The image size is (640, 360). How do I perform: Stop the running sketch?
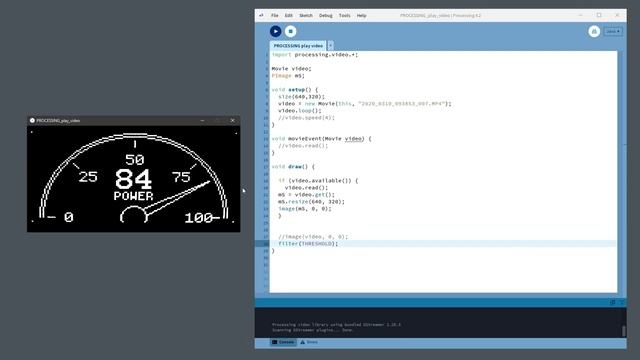tap(291, 31)
